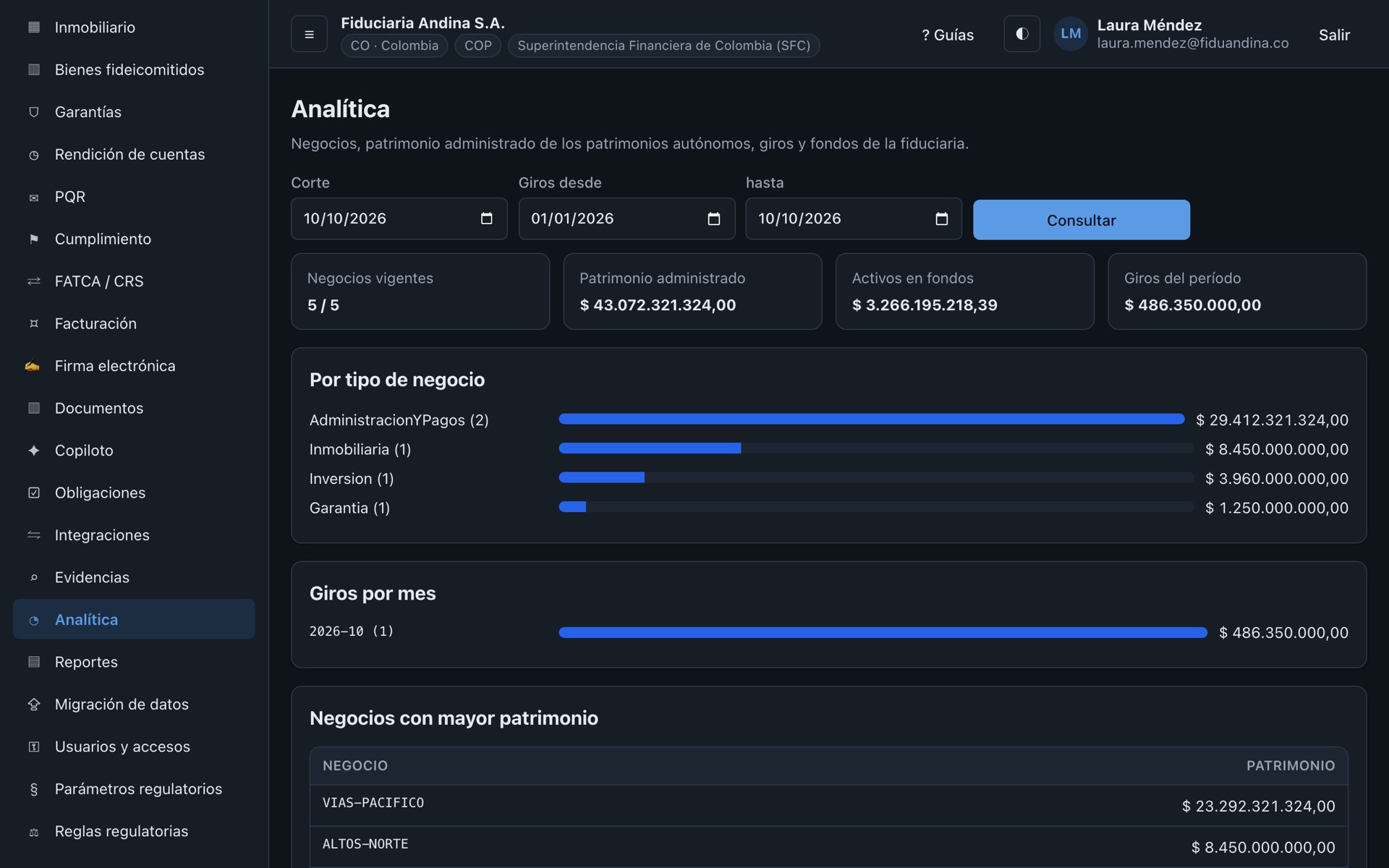Click the COP currency chip
The height and width of the screenshot is (868, 1389).
click(477, 46)
